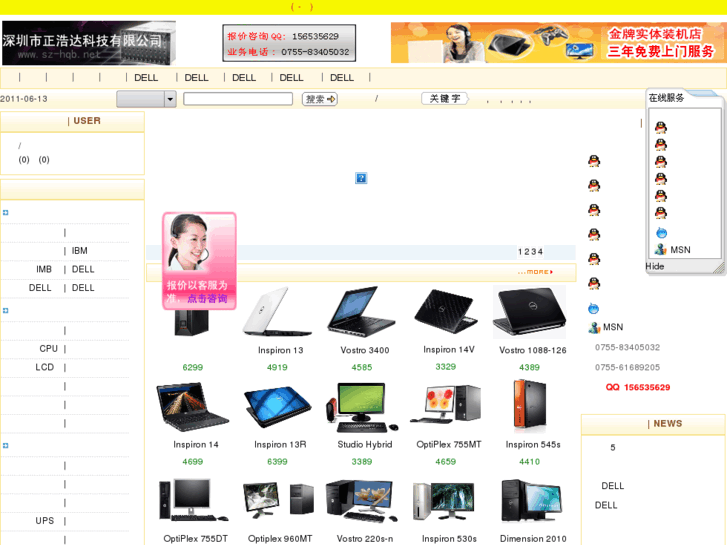Click the second blue arrow section icon in sidebar
Screen dimensions: 727x545
tap(6, 310)
